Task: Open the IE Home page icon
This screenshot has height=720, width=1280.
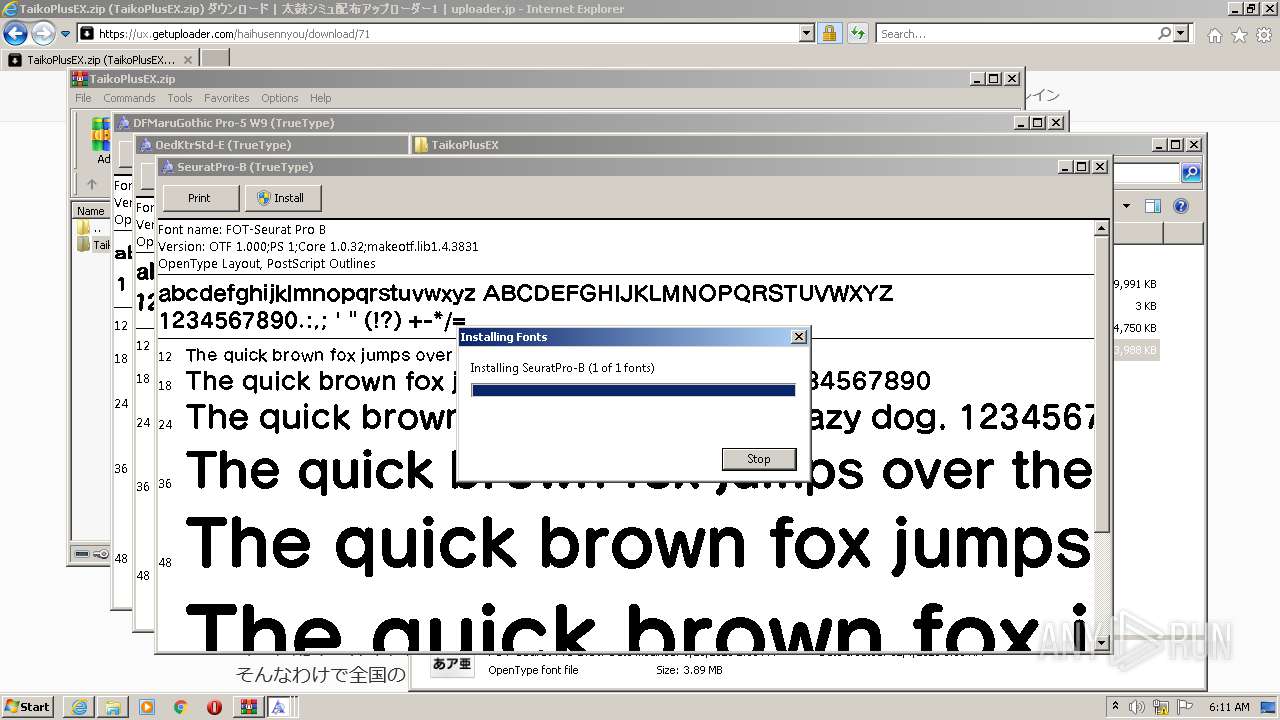Action: 1214,35
